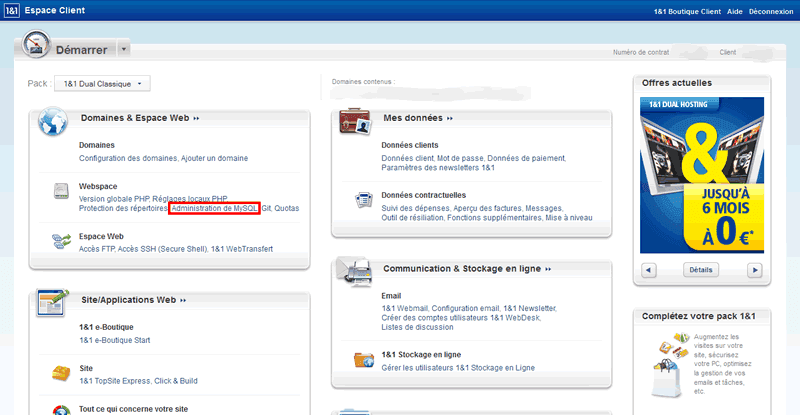This screenshot has width=800, height=415.
Task: Click the Site/Applications Web heading
Action: pos(129,300)
